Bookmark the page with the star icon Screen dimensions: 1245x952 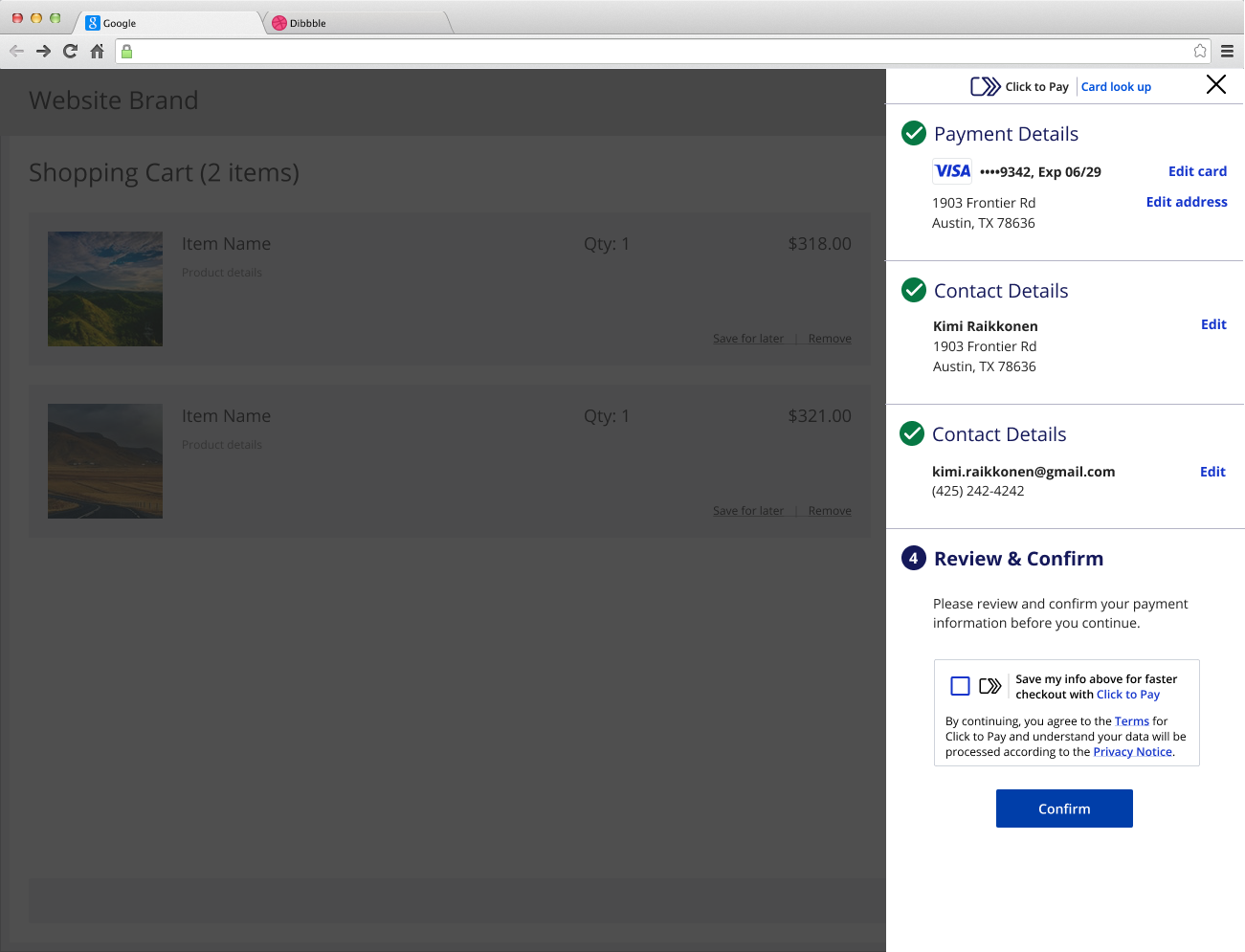click(1200, 52)
